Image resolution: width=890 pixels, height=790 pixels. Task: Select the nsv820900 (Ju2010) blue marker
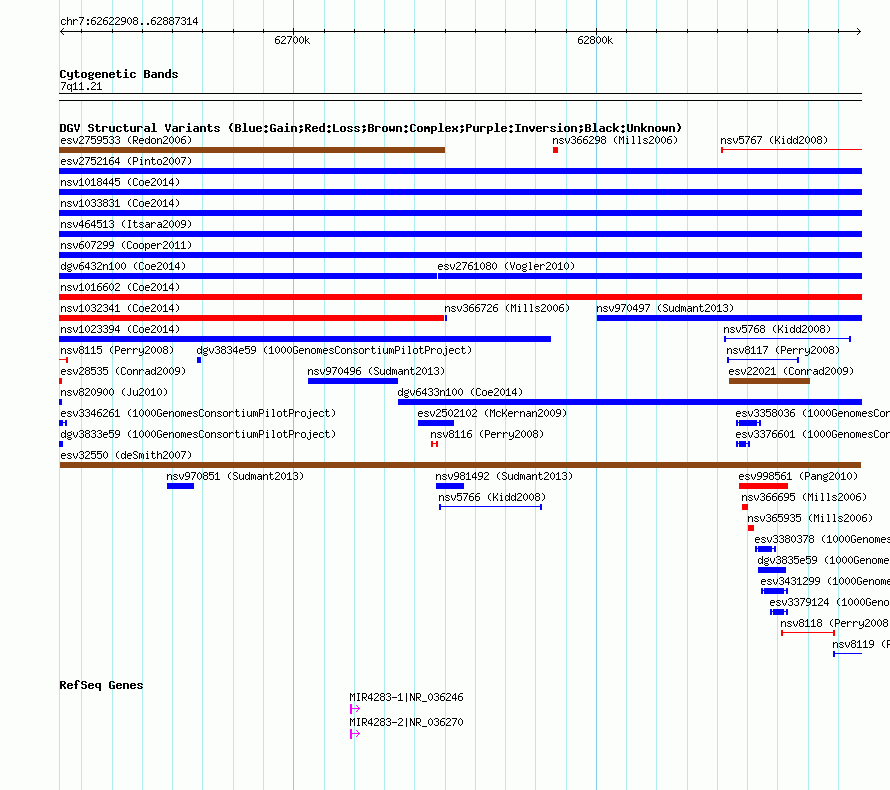click(61, 402)
